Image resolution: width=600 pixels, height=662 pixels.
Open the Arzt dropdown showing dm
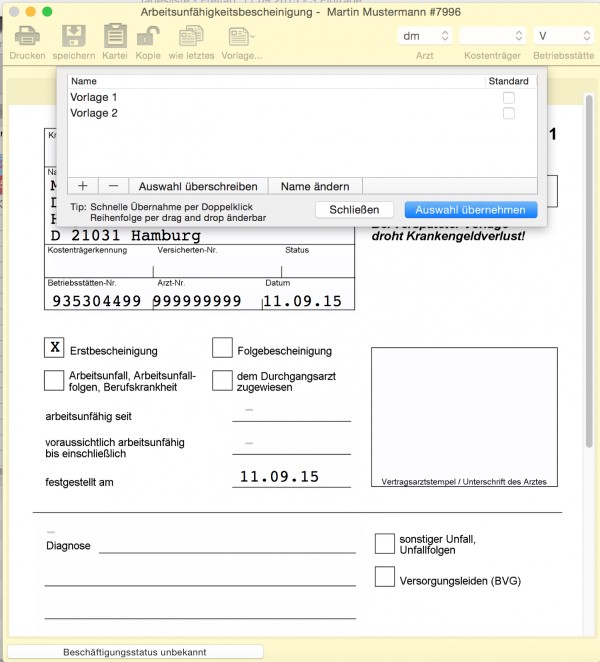coord(424,36)
